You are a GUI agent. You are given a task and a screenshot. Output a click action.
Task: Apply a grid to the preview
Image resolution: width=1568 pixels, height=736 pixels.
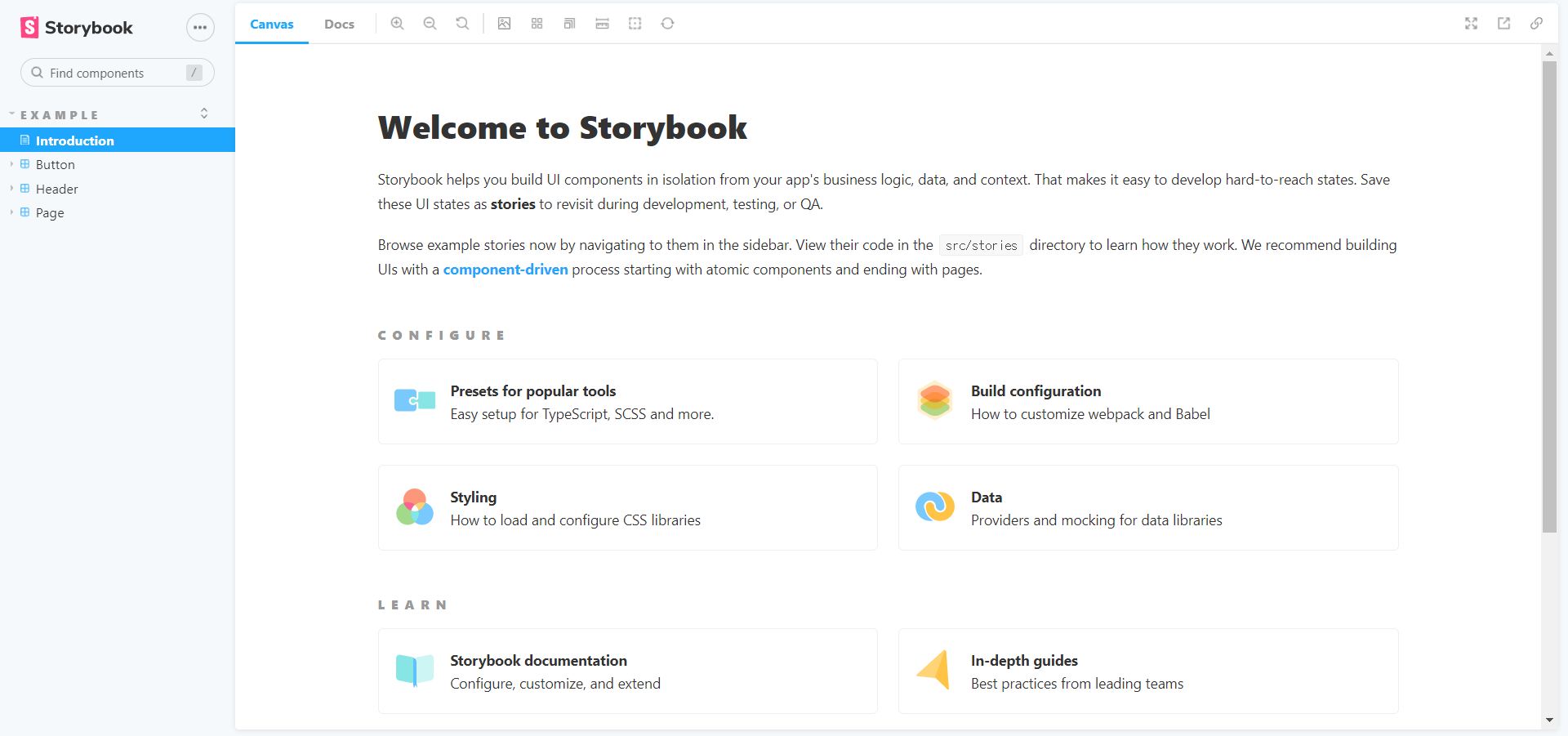[x=537, y=24]
